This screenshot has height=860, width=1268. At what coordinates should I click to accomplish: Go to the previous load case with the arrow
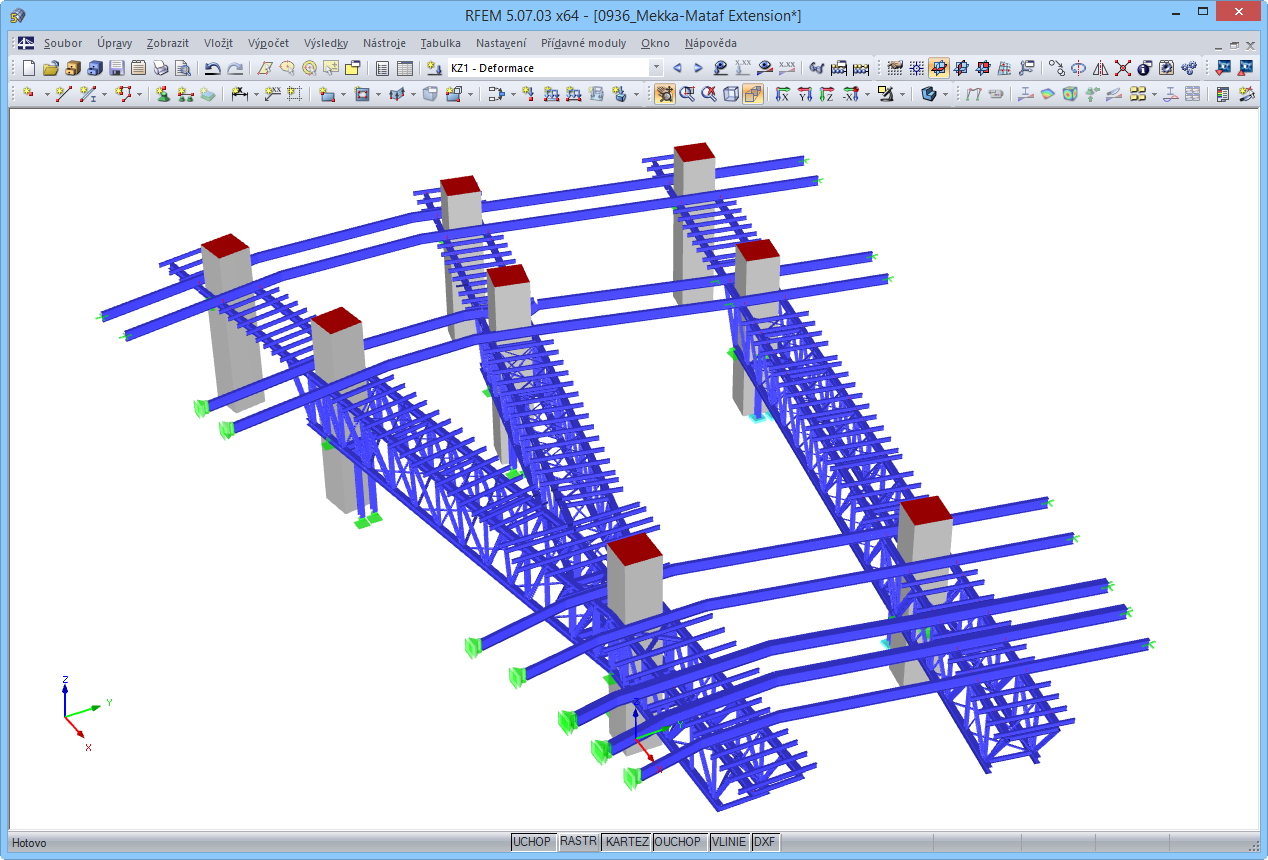point(678,69)
